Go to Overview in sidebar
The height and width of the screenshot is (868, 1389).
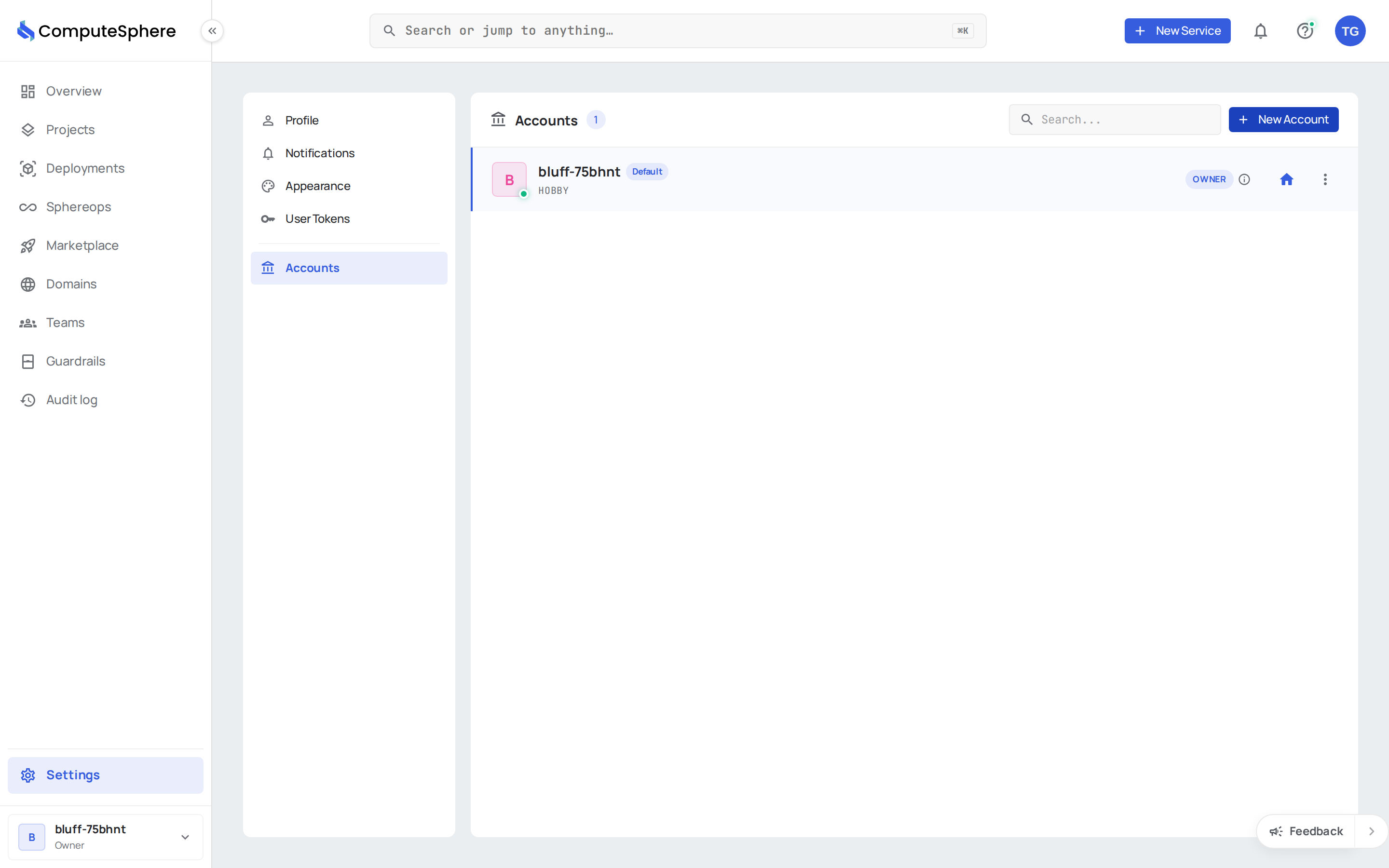[106, 91]
